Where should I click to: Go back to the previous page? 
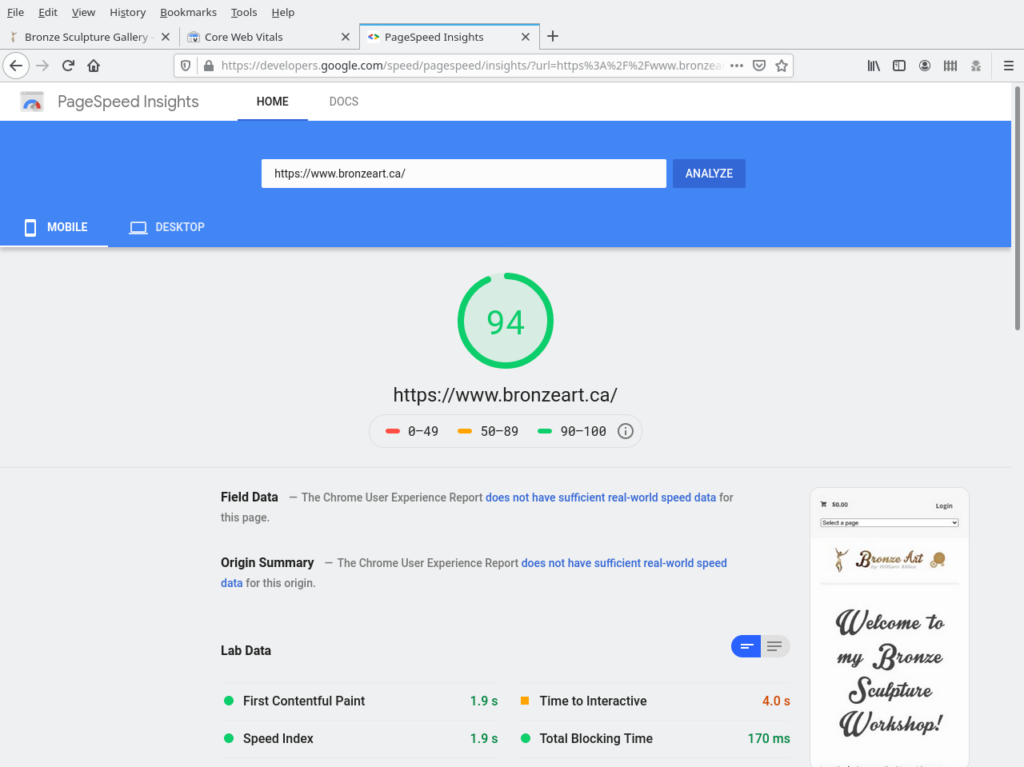[16, 65]
